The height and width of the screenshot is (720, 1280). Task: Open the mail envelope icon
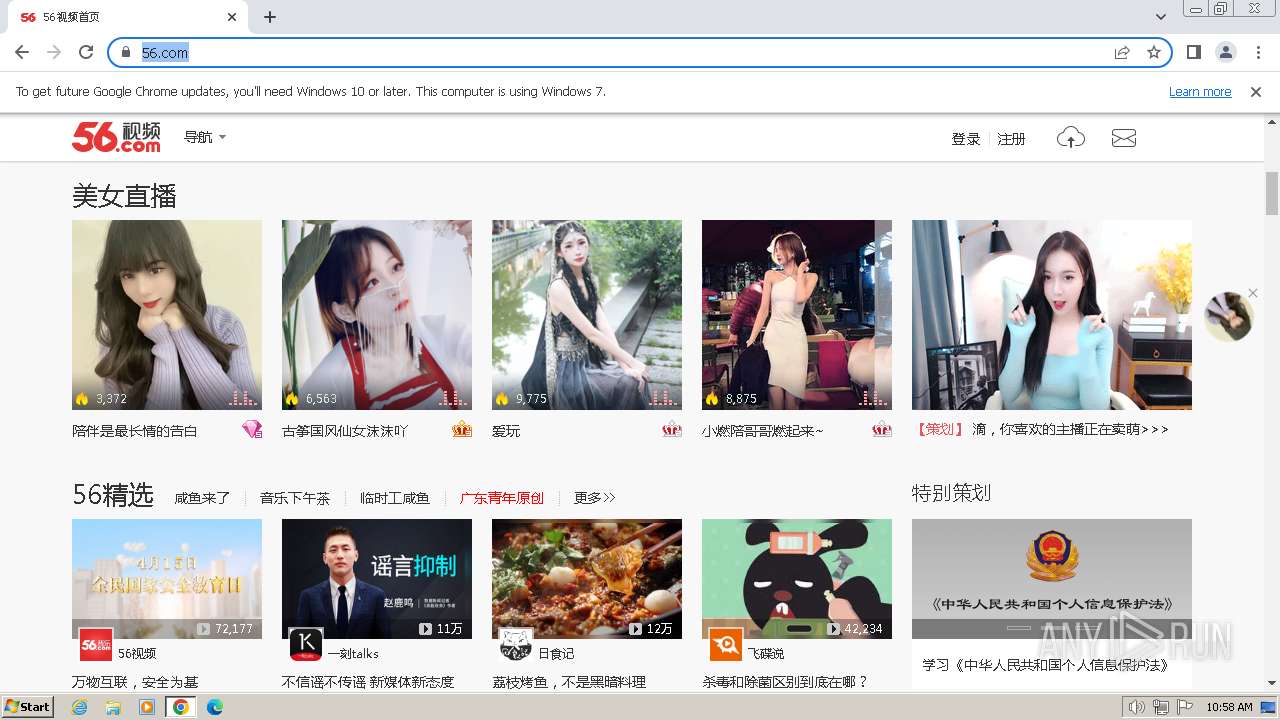click(x=1124, y=138)
